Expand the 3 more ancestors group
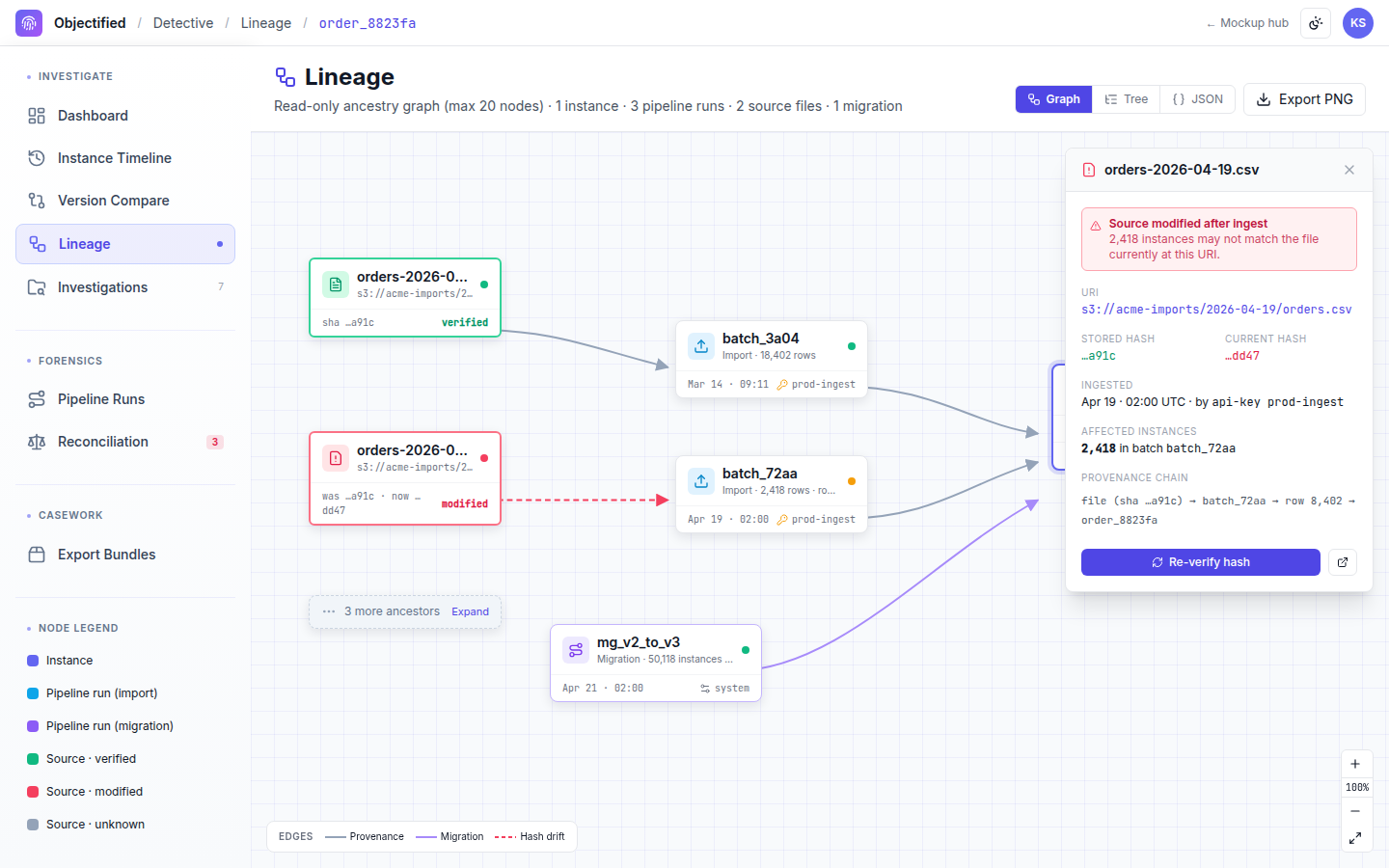Screen dimensions: 1389x868 (470, 611)
